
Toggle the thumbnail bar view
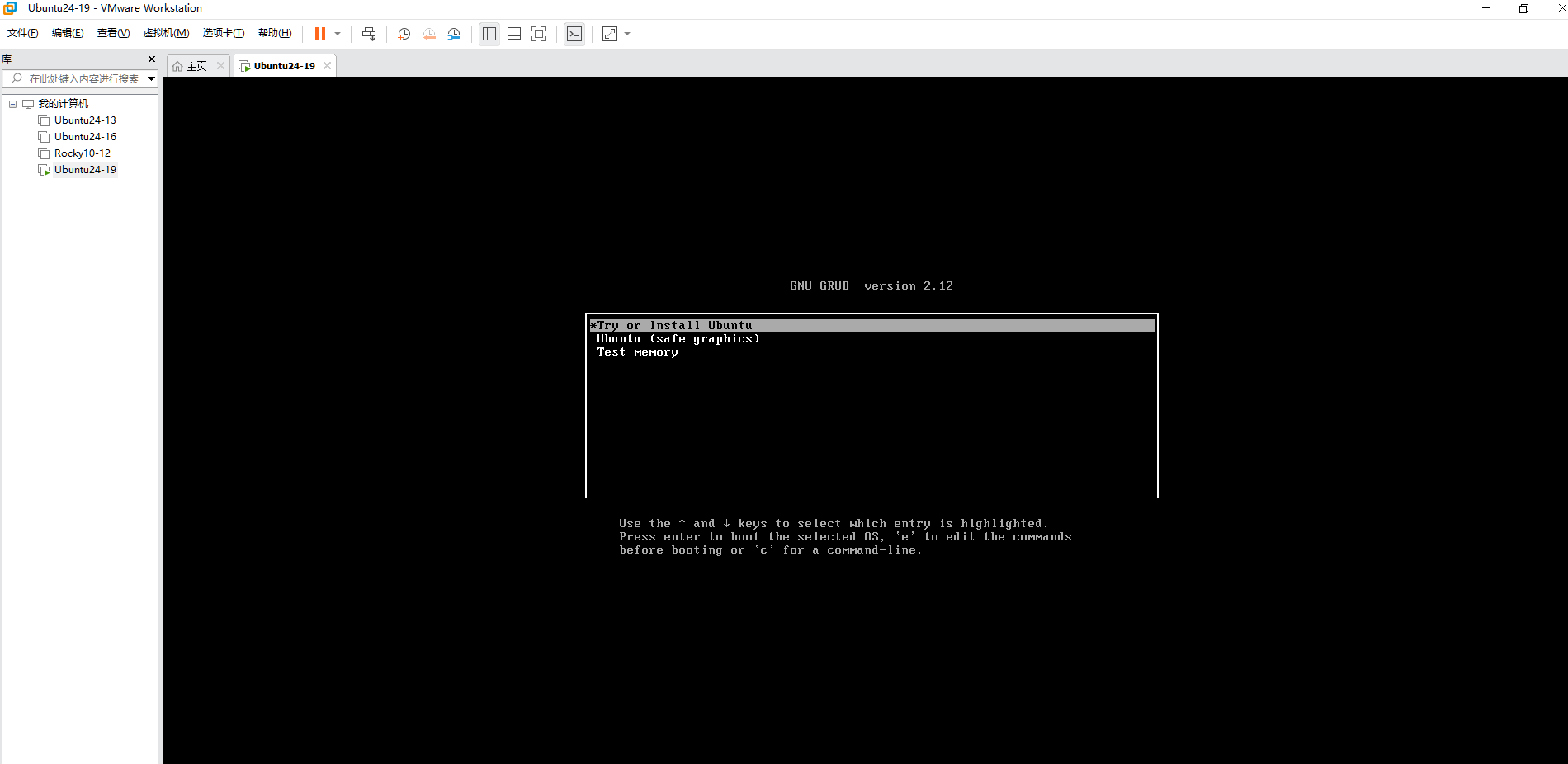(x=514, y=34)
